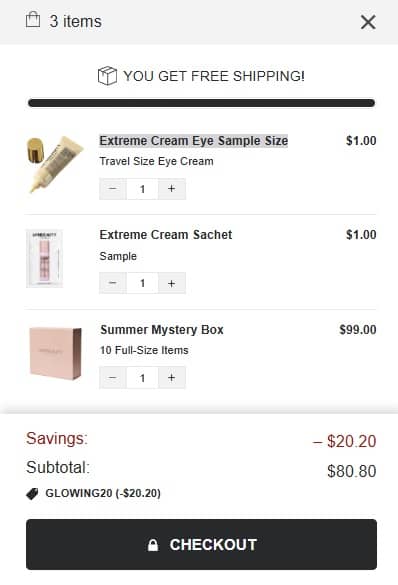Click the Mystery Box quantity field
This screenshot has height=585, width=398.
[142, 378]
